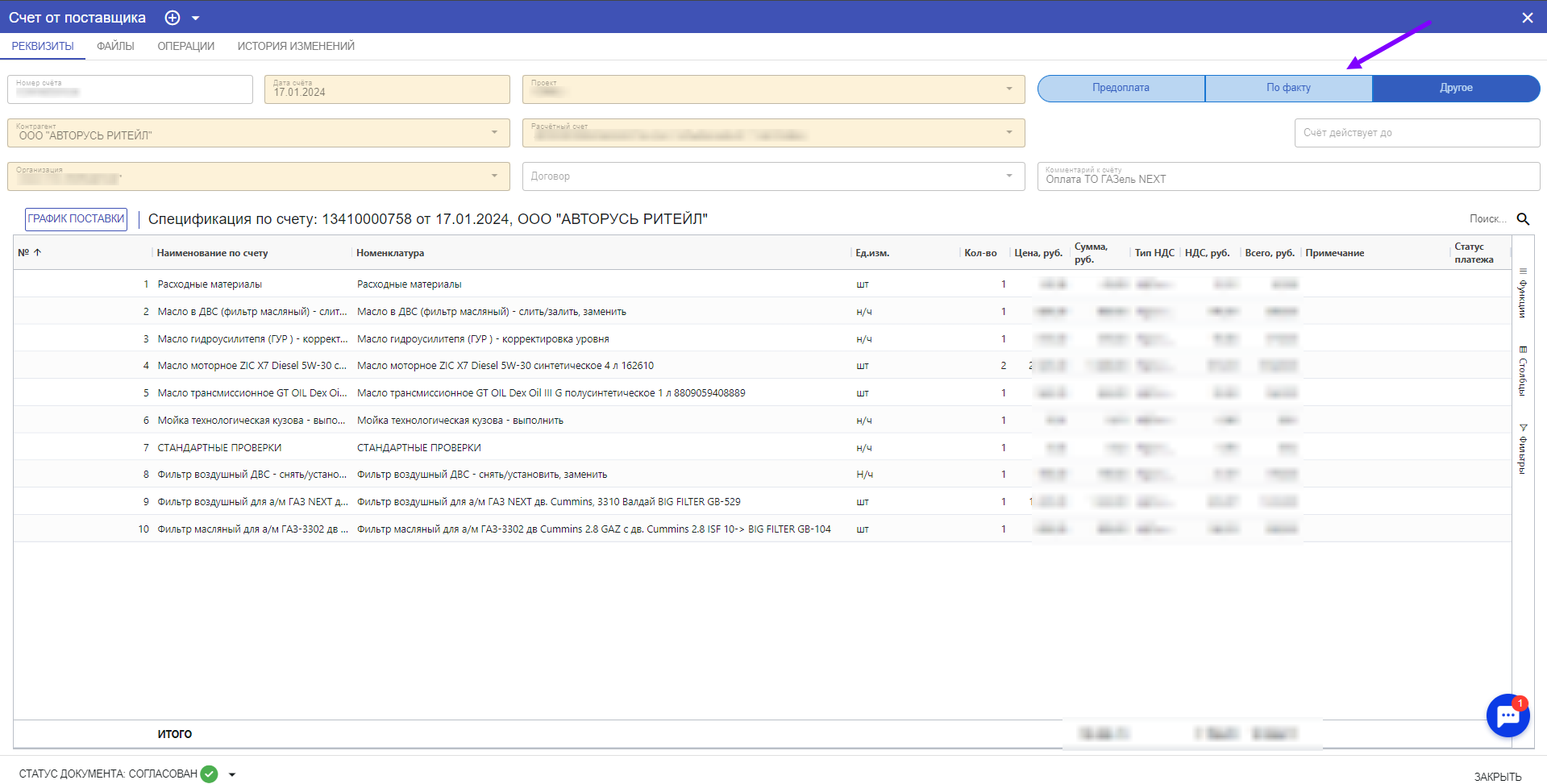Viewport: 1547px width, 784px height.
Task: Click the Тип НДС column header
Action: tap(1154, 253)
